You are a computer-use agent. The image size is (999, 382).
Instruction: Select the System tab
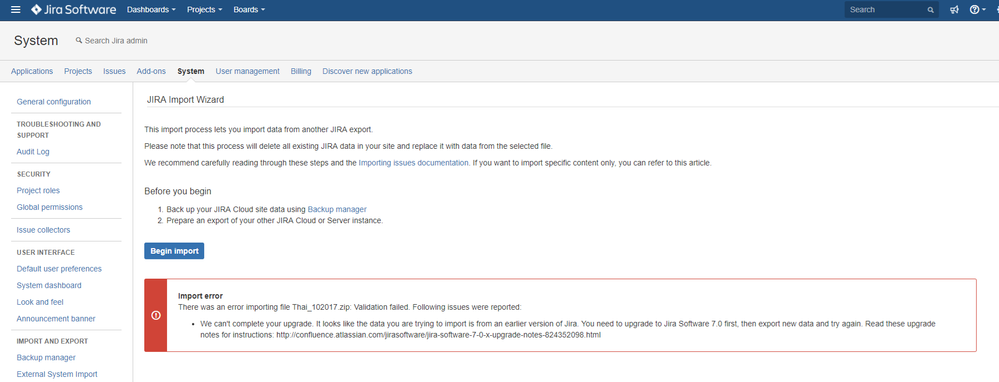click(x=191, y=71)
